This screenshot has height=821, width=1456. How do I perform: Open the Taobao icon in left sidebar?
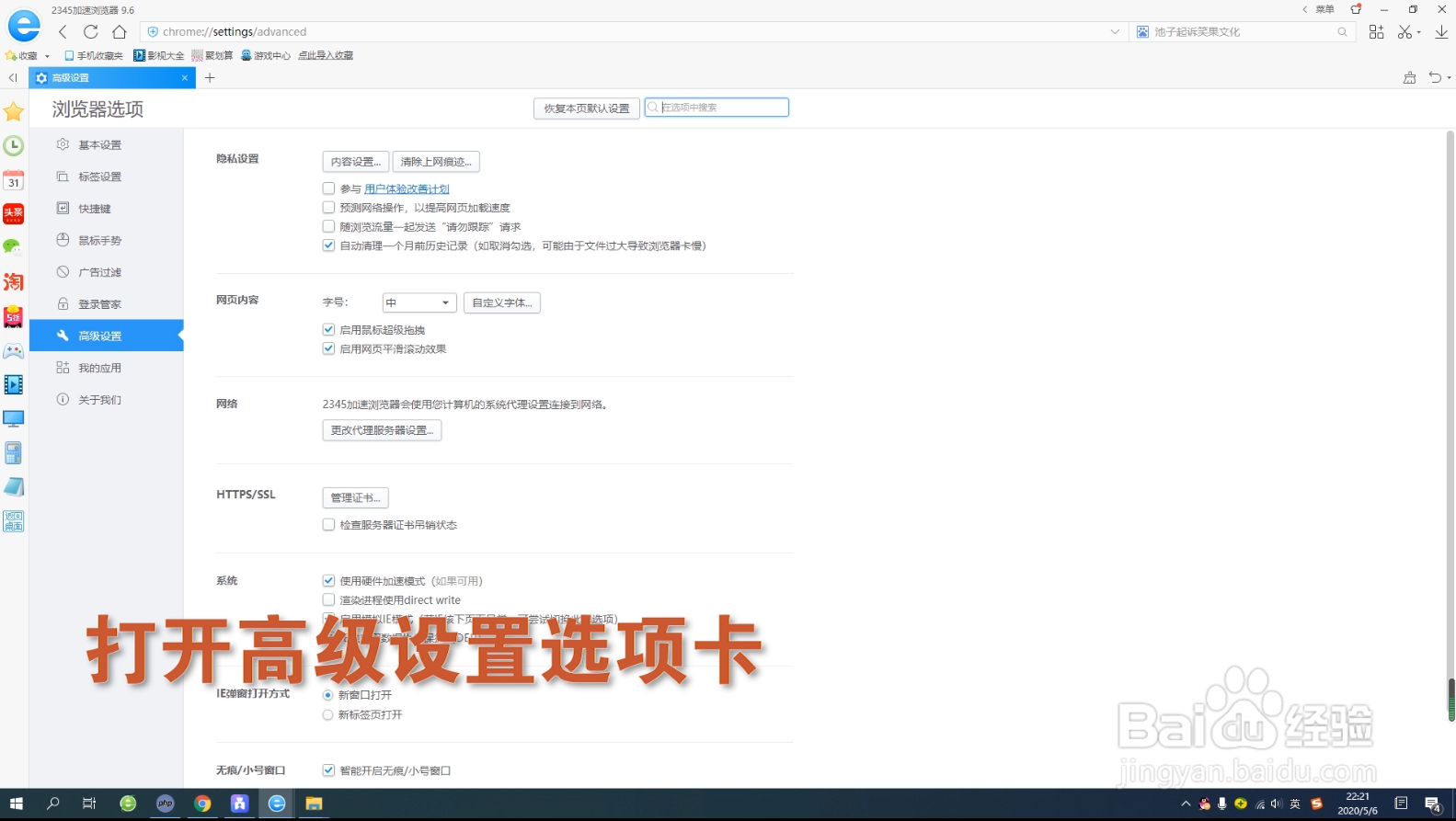point(14,281)
